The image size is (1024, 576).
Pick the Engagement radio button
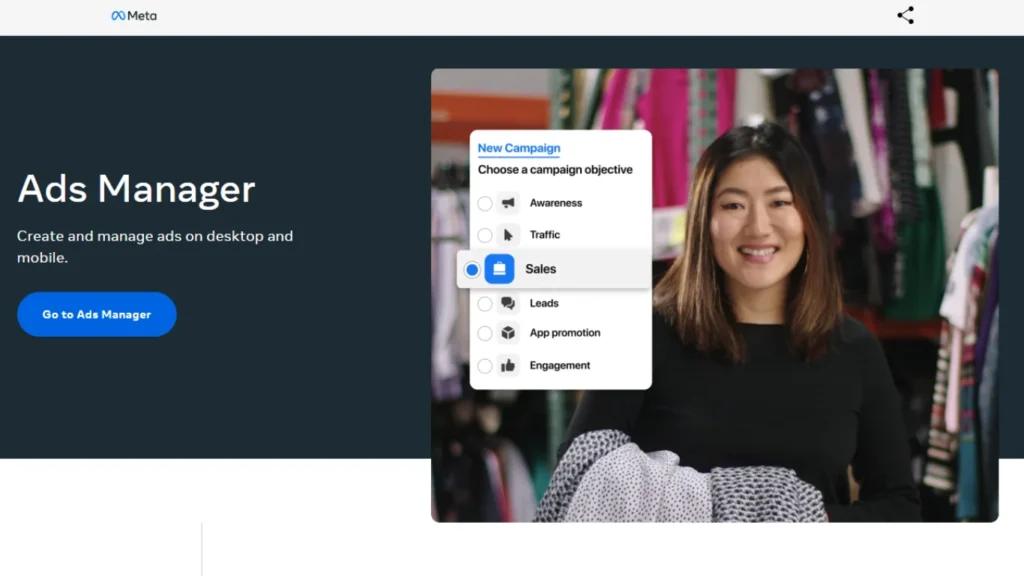point(485,365)
